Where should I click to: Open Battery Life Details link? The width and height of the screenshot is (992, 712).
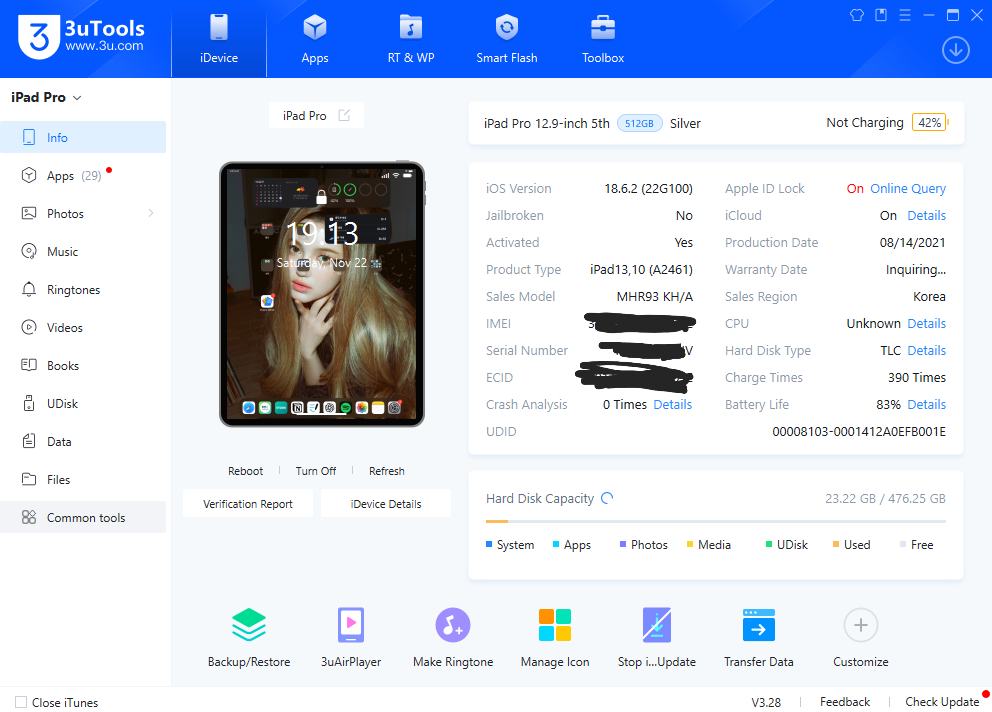pos(926,405)
